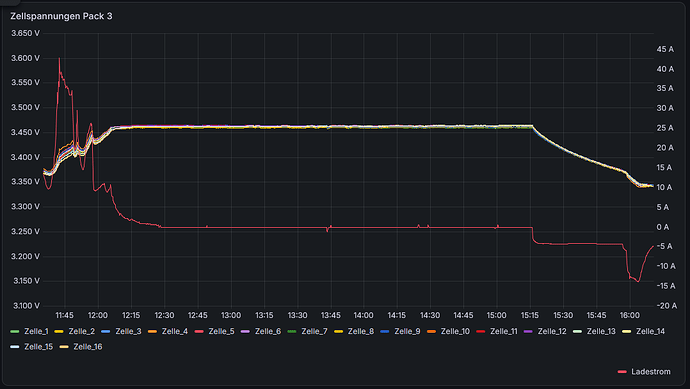The height and width of the screenshot is (389, 690).
Task: Click the 13:45 time axis label
Action: coord(330,316)
